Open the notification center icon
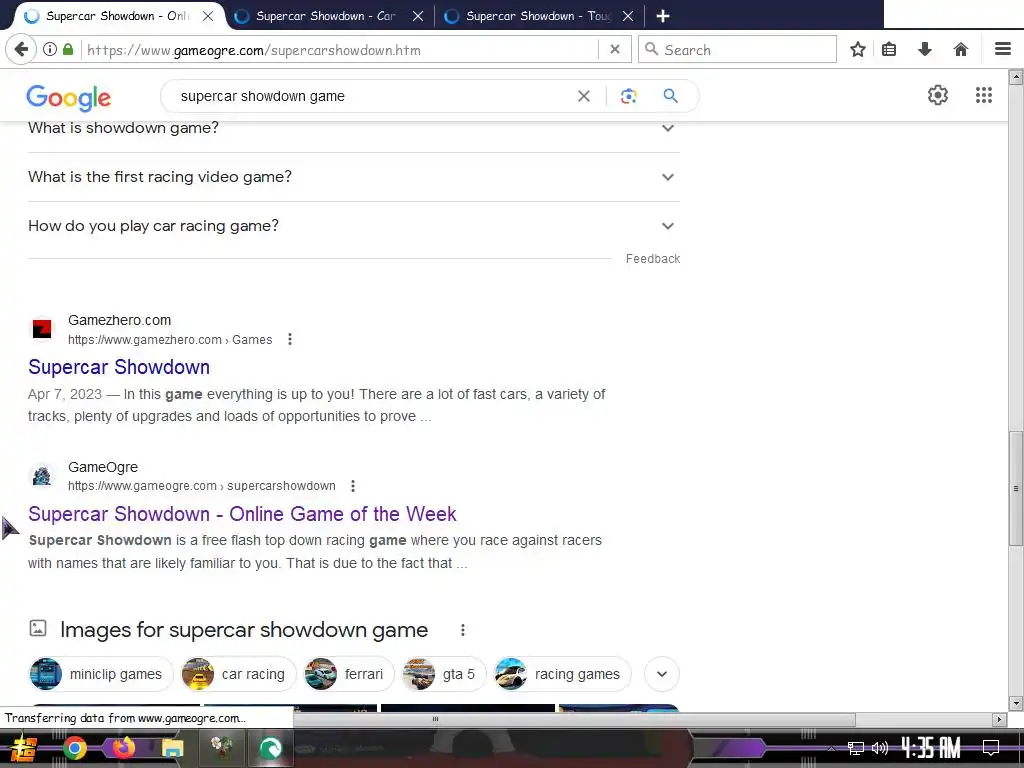The image size is (1024, 768). coord(991,748)
